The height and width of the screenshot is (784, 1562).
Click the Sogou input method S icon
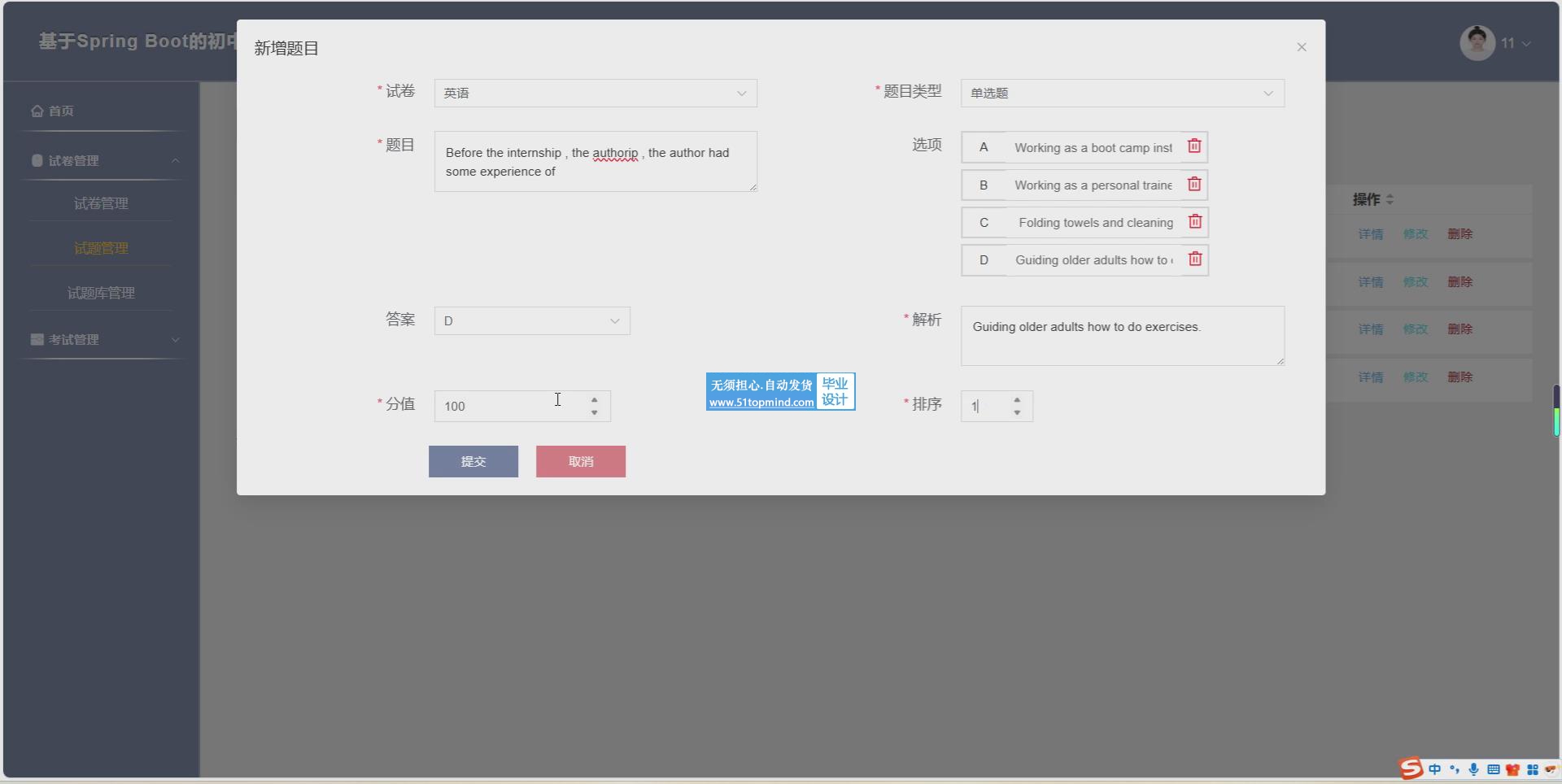tap(1411, 769)
